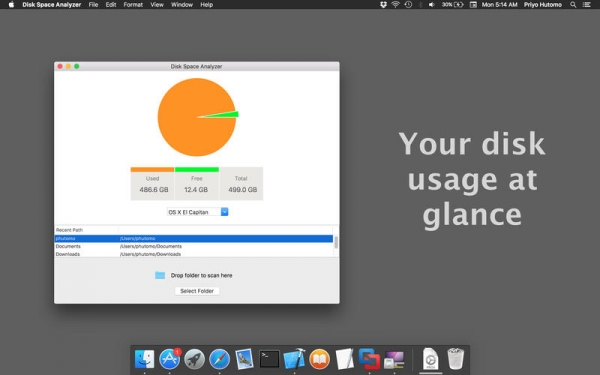Open Launchpad rocket icon in dock
The height and width of the screenshot is (375, 600).
tap(194, 359)
